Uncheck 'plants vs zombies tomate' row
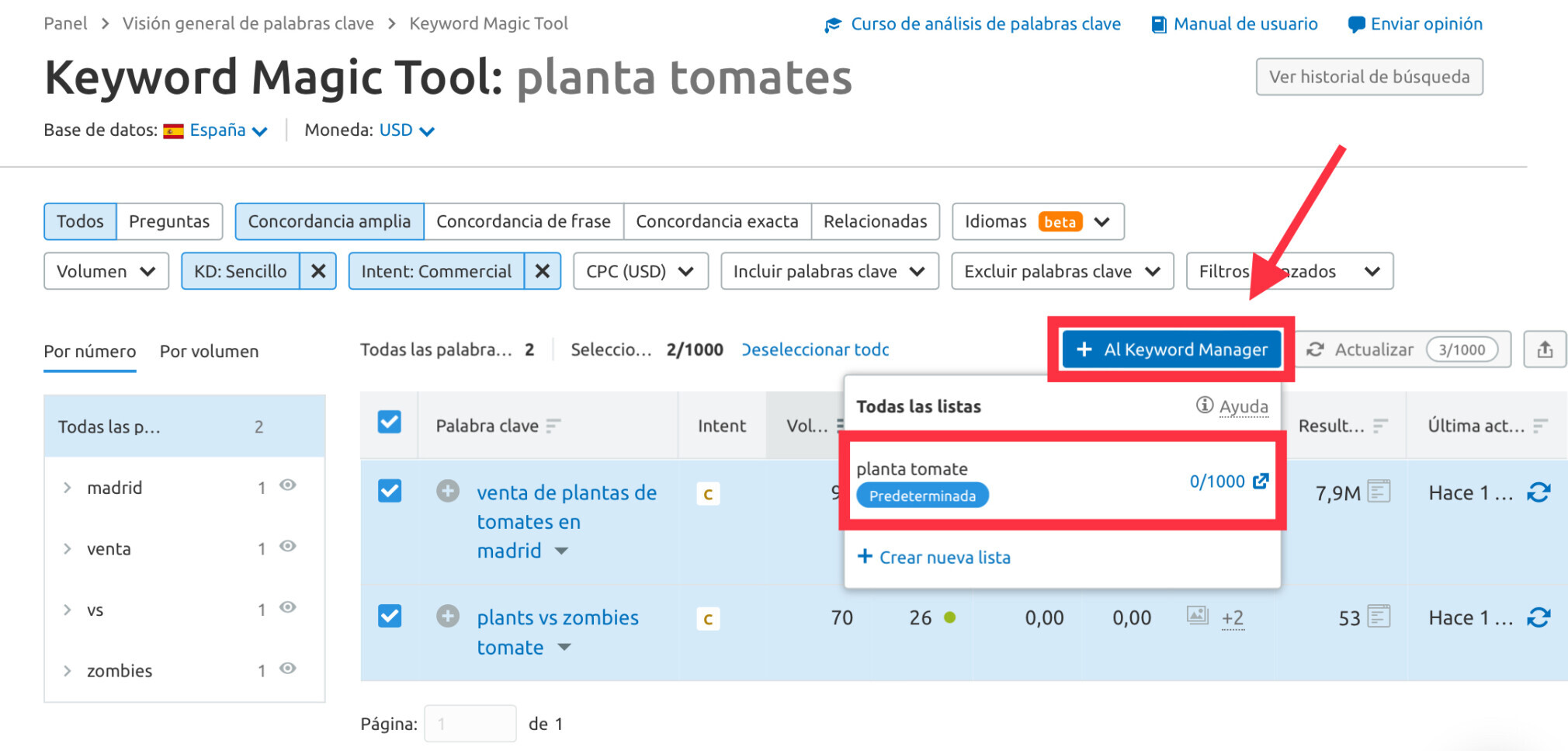This screenshot has width=1568, height=751. click(x=390, y=616)
